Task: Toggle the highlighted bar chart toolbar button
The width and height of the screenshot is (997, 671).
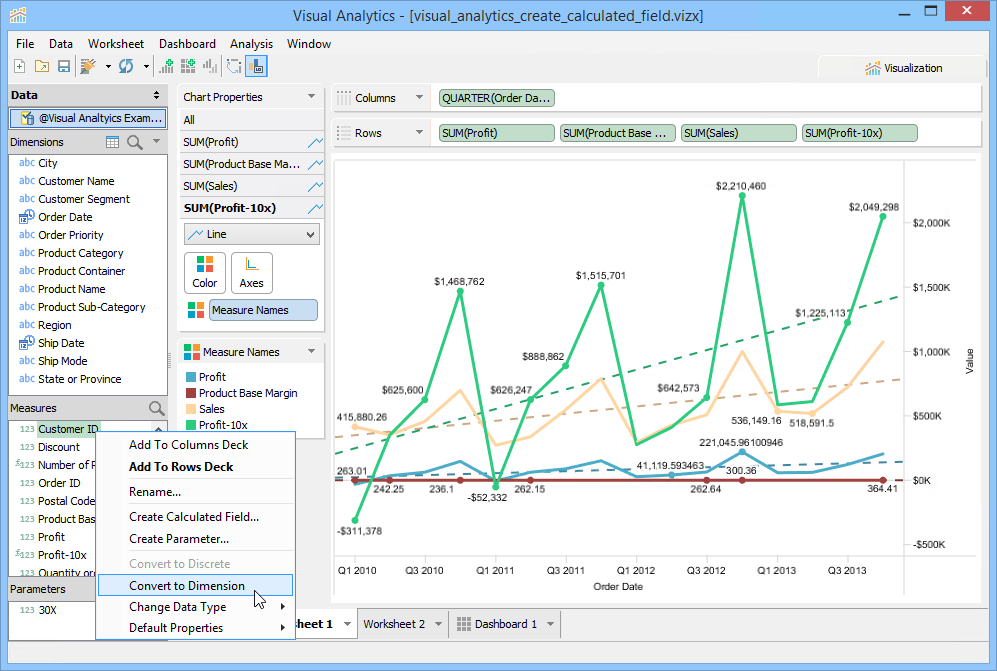Action: (x=257, y=66)
